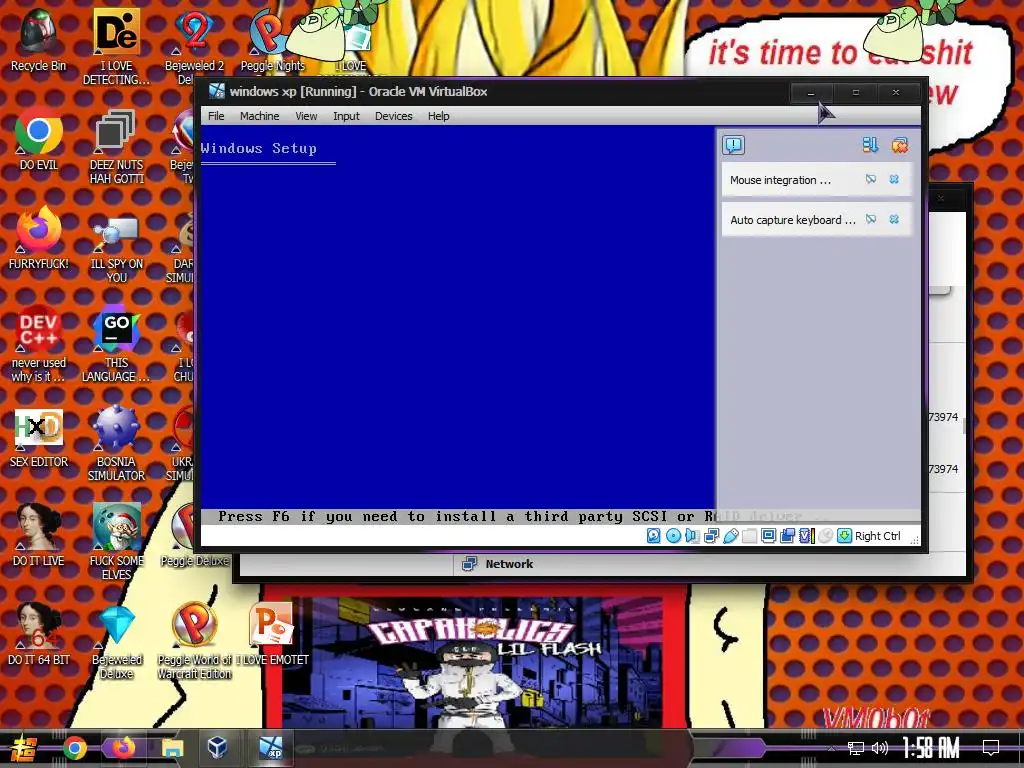Viewport: 1024px width, 768px height.
Task: Select the DO IT 64 BIT desktop shortcut
Action: point(39,635)
